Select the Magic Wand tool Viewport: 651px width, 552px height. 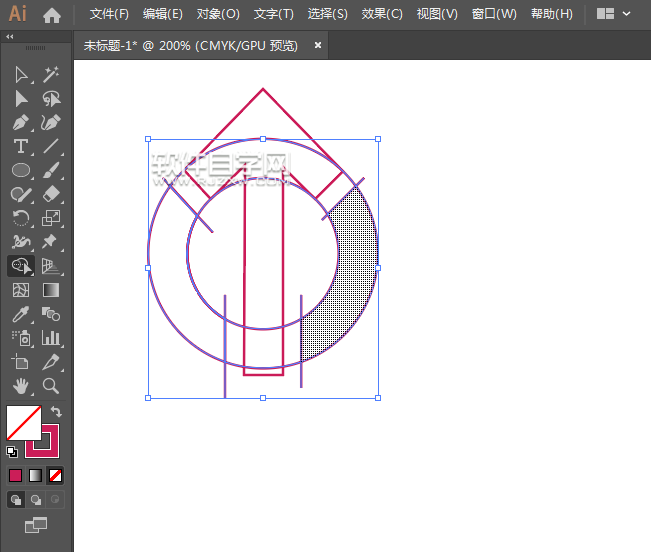coord(51,75)
